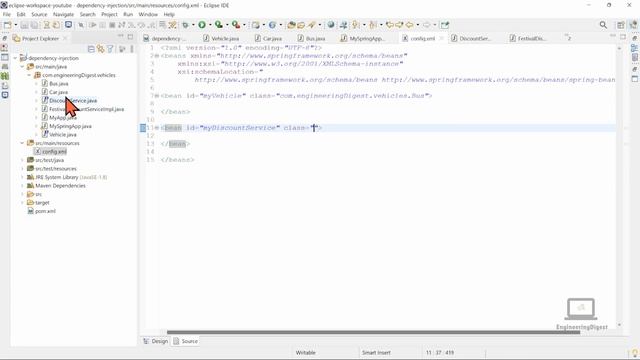The height and width of the screenshot is (360, 640).
Task: Click the Run with Coverage toolbar icon
Action: point(219,25)
